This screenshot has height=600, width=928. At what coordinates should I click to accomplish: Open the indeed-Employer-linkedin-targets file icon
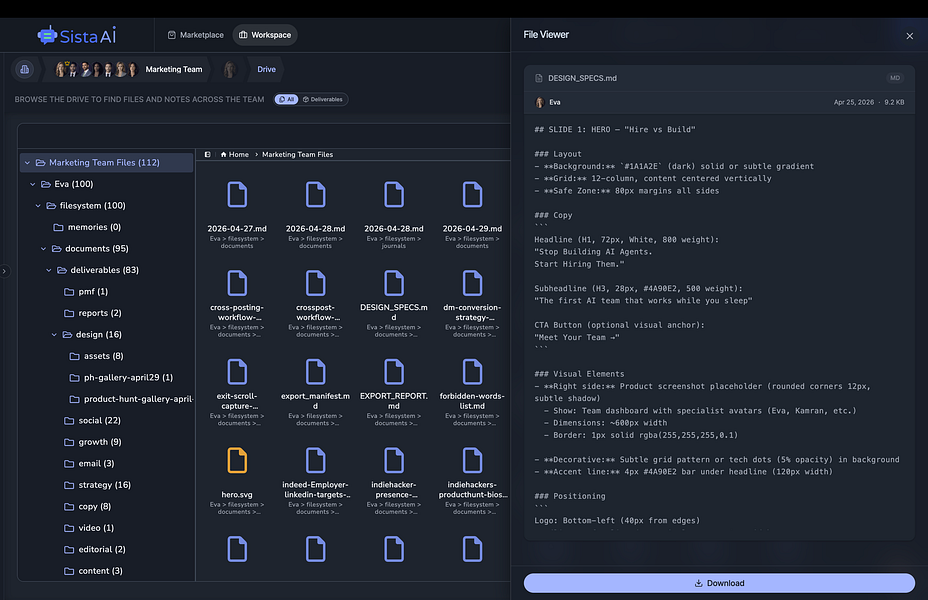pyautogui.click(x=315, y=460)
